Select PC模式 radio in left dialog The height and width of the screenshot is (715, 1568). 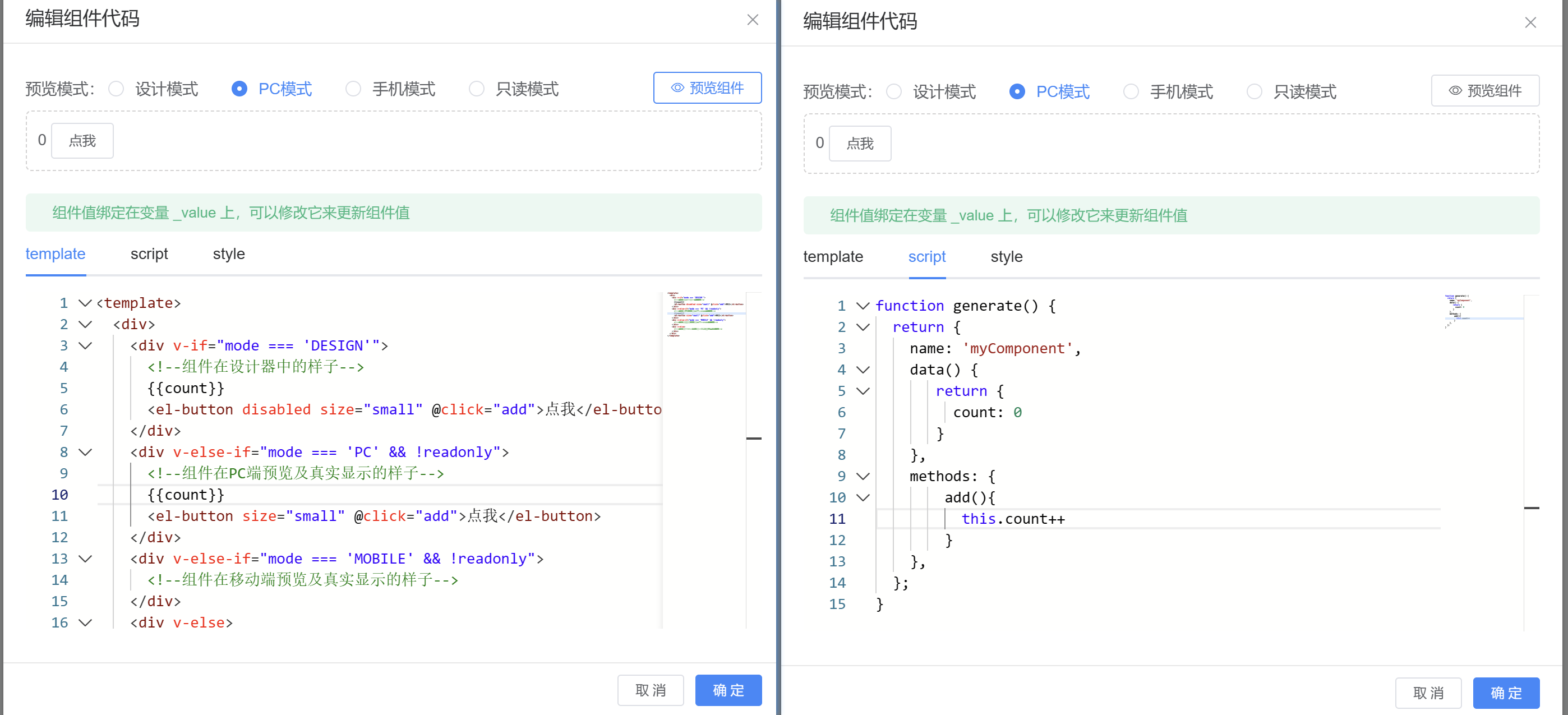click(x=239, y=89)
